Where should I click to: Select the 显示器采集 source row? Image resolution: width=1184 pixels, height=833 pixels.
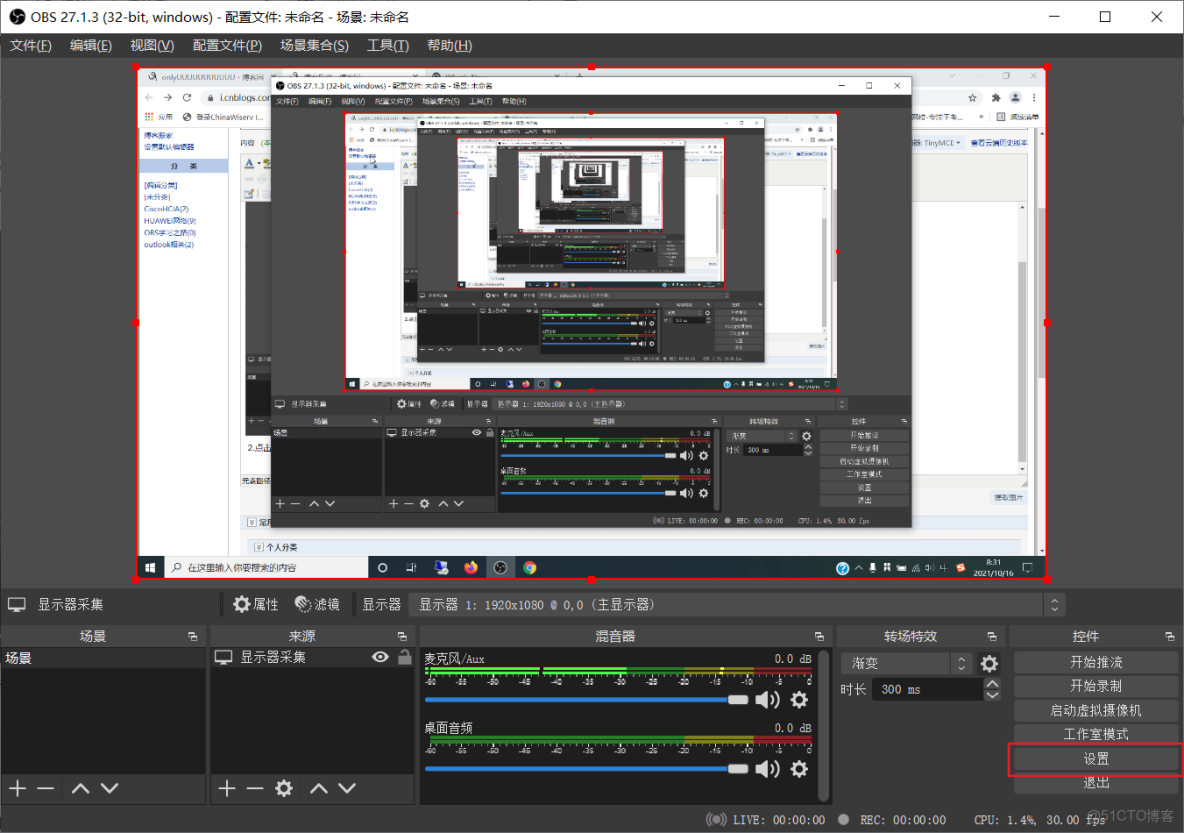tap(312, 658)
